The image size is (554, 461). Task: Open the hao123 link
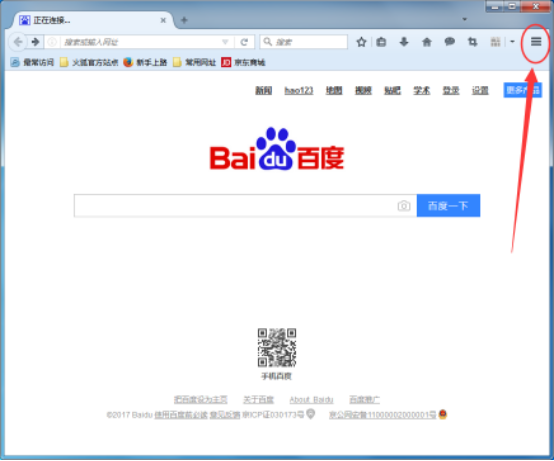click(x=299, y=90)
